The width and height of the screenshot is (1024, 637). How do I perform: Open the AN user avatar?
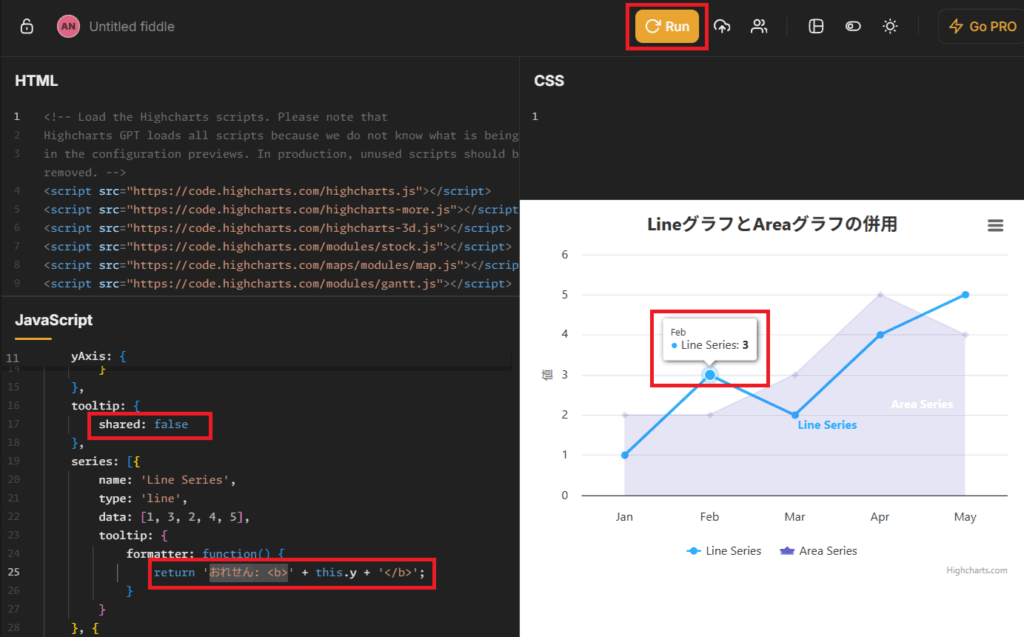click(68, 27)
